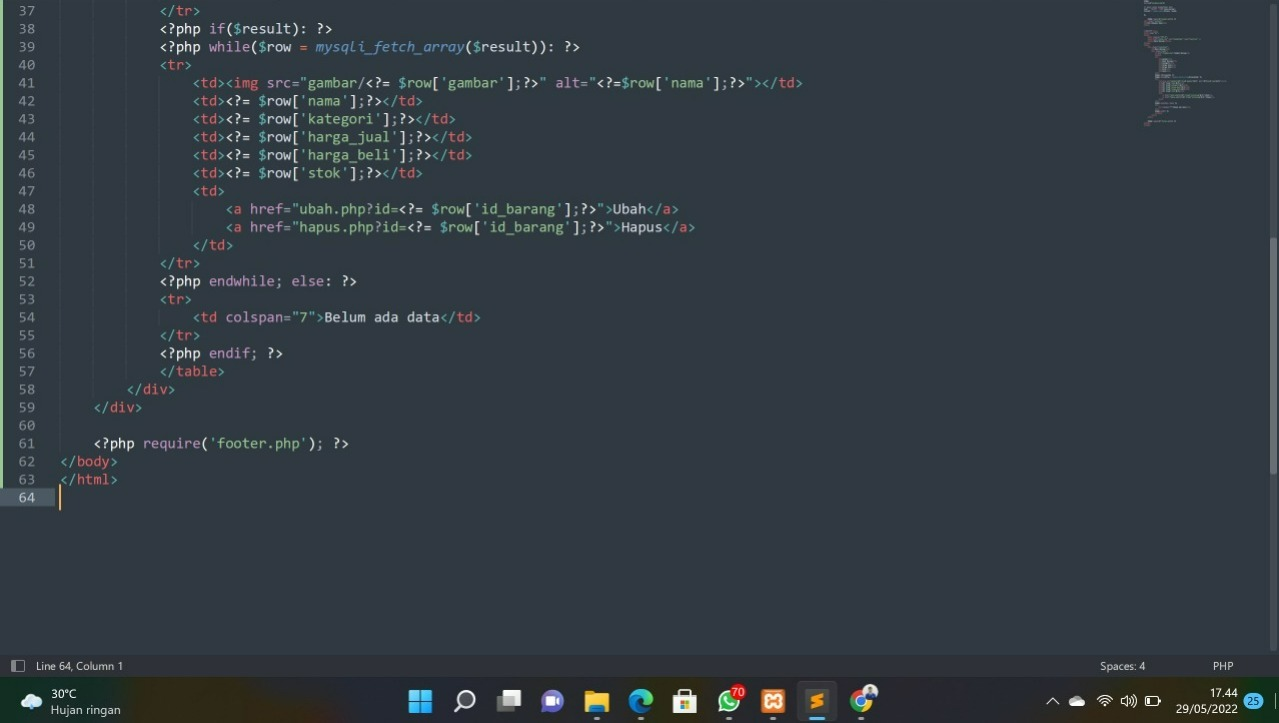Viewport: 1279px width, 723px height.
Task: Change syntax by clicking PHP in status bar
Action: [x=1222, y=665]
